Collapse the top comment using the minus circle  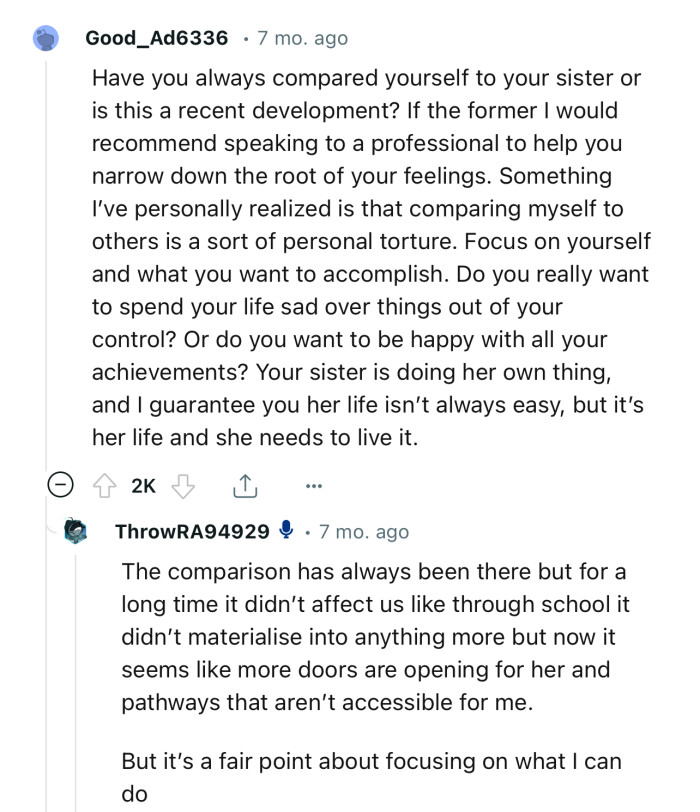tap(62, 485)
